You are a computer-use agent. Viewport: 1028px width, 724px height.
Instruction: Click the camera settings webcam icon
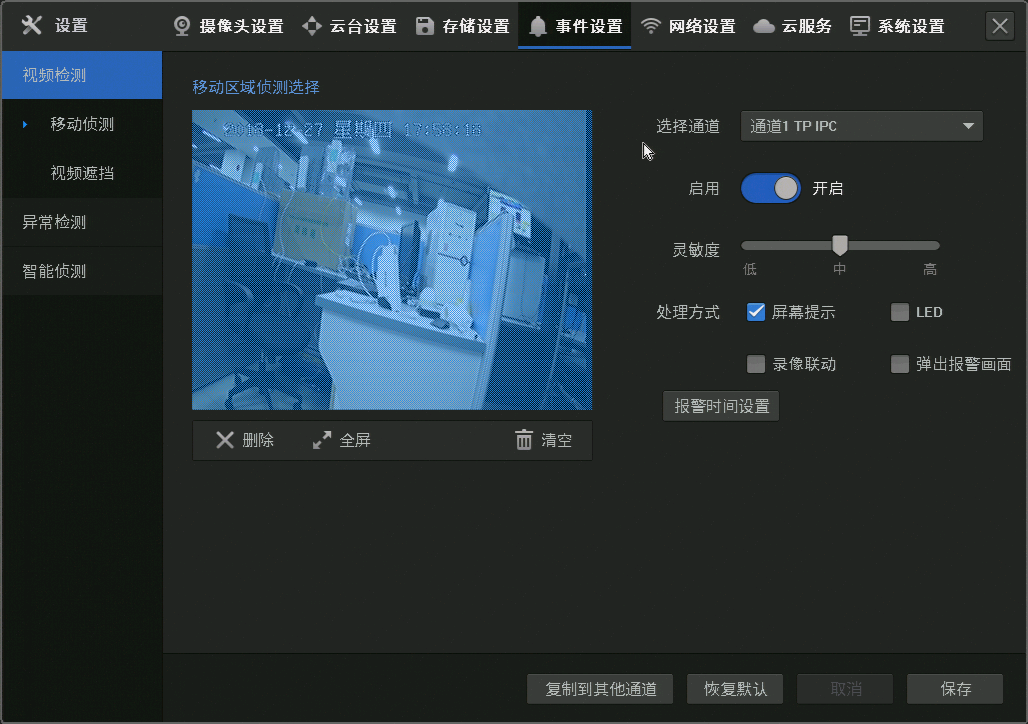pos(182,26)
